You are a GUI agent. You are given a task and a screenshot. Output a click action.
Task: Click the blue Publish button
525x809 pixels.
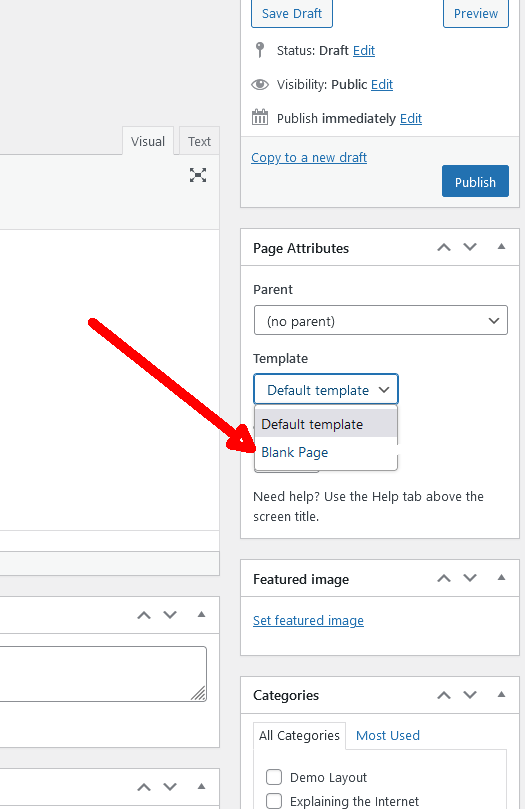click(x=475, y=182)
